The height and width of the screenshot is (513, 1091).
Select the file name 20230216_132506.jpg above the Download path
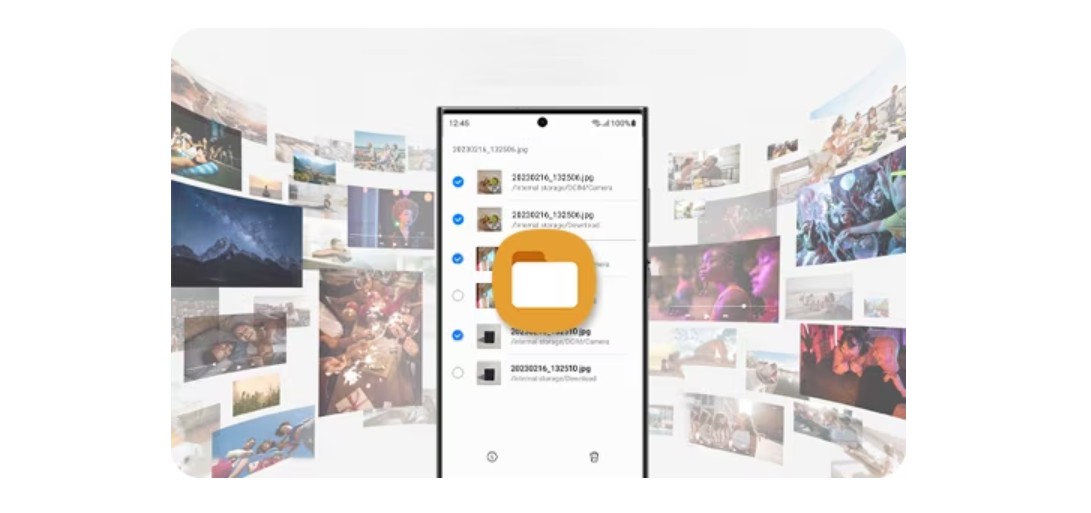553,214
